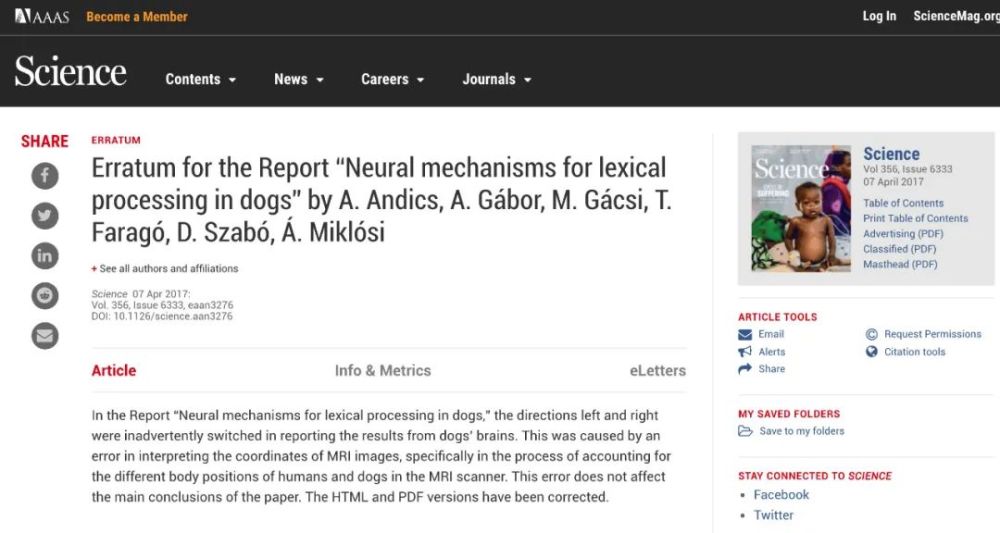Click the Alerts megaphone icon
The height and width of the screenshot is (533, 1000).
(x=745, y=351)
